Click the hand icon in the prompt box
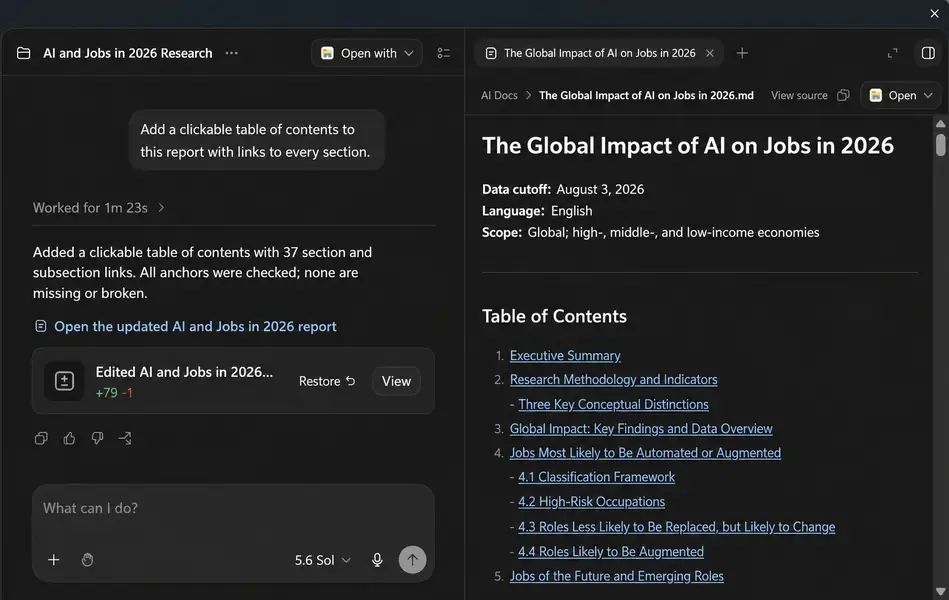 [87, 560]
